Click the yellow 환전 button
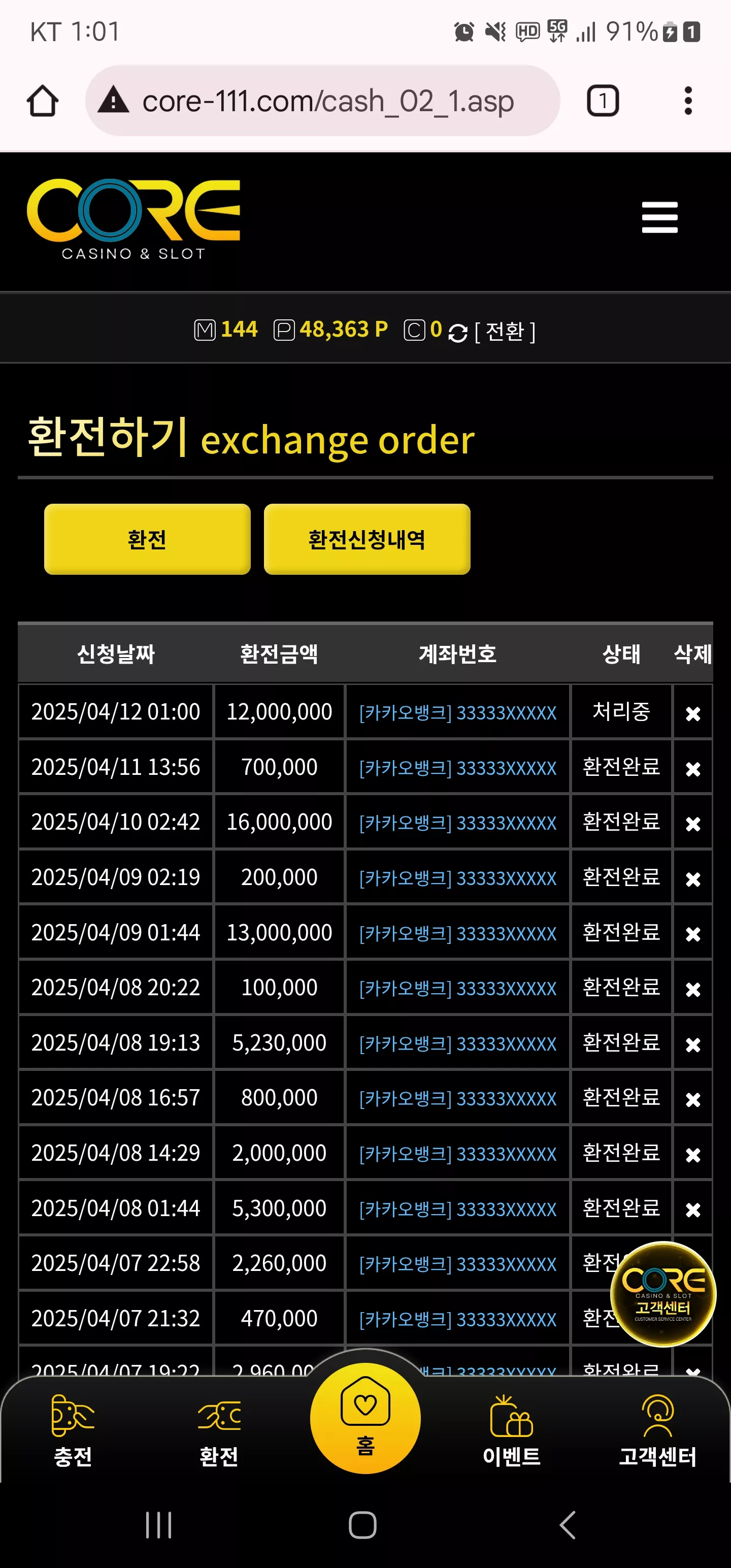The width and height of the screenshot is (731, 1568). point(147,539)
